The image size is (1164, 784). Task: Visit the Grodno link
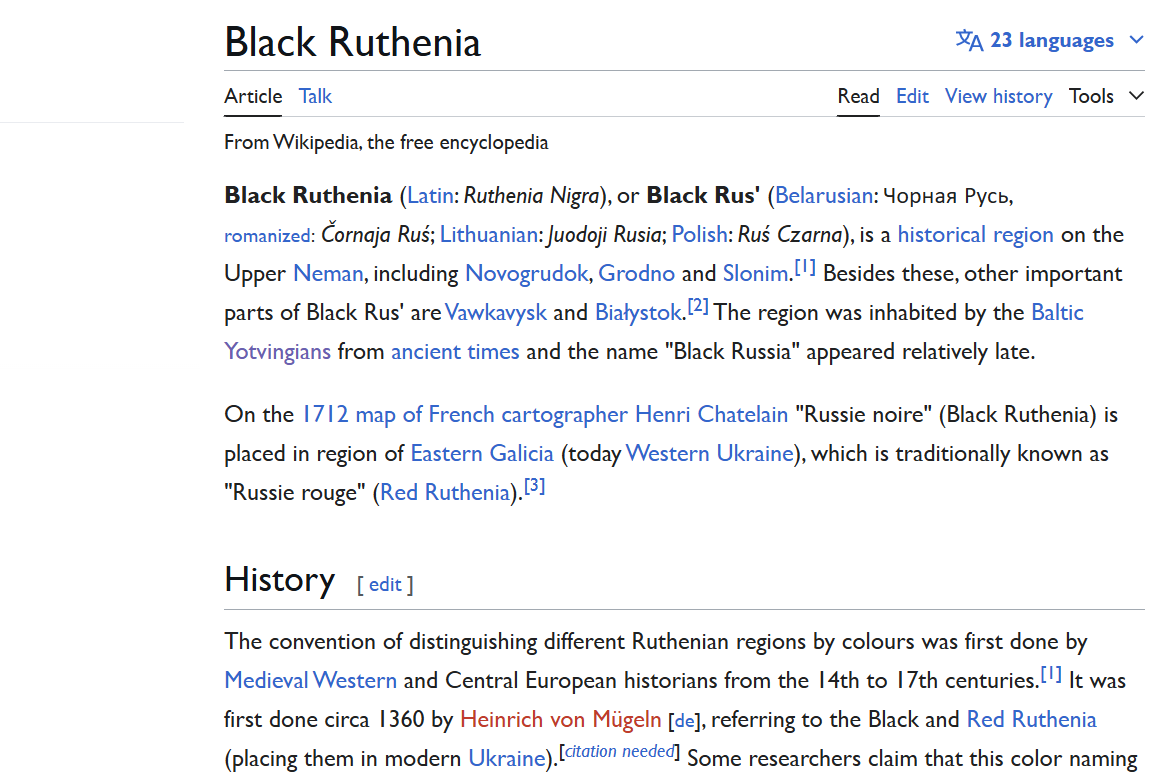636,274
